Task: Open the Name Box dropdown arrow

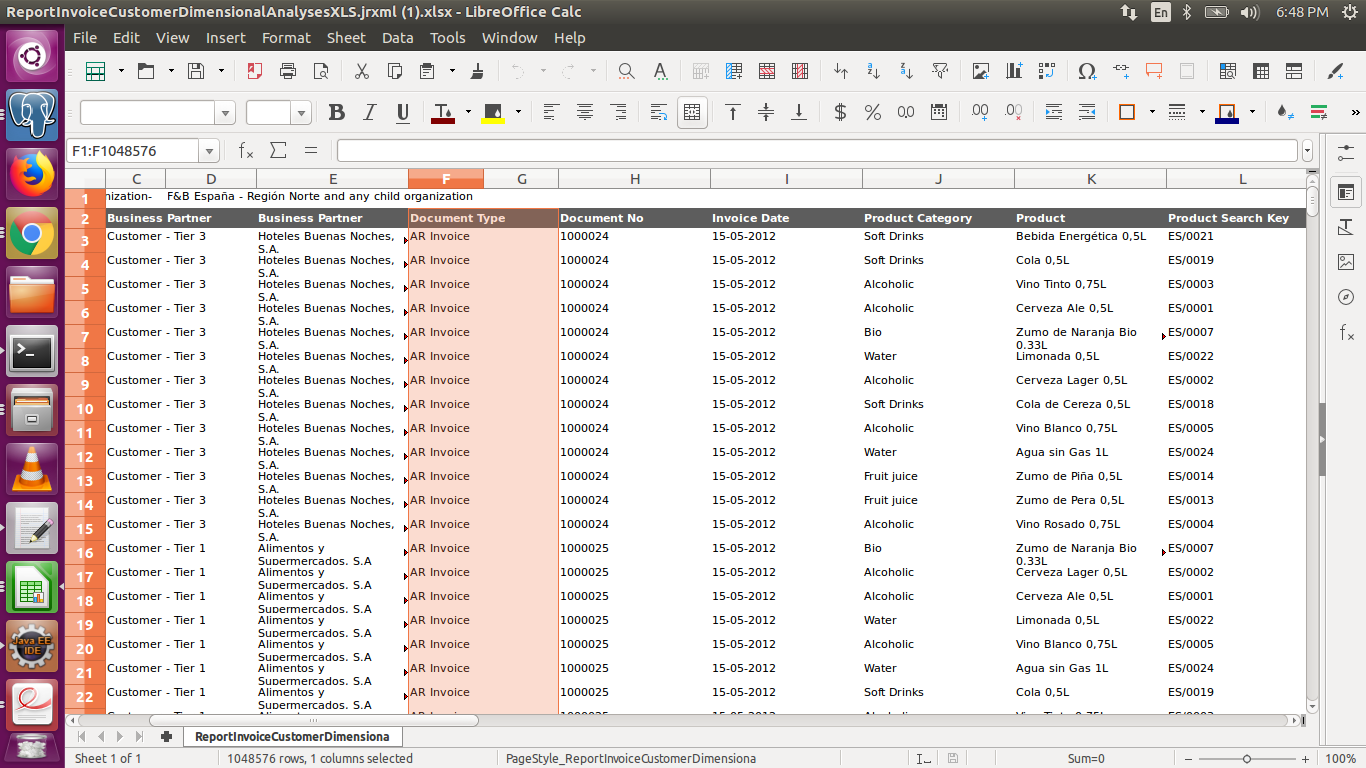Action: [x=209, y=151]
